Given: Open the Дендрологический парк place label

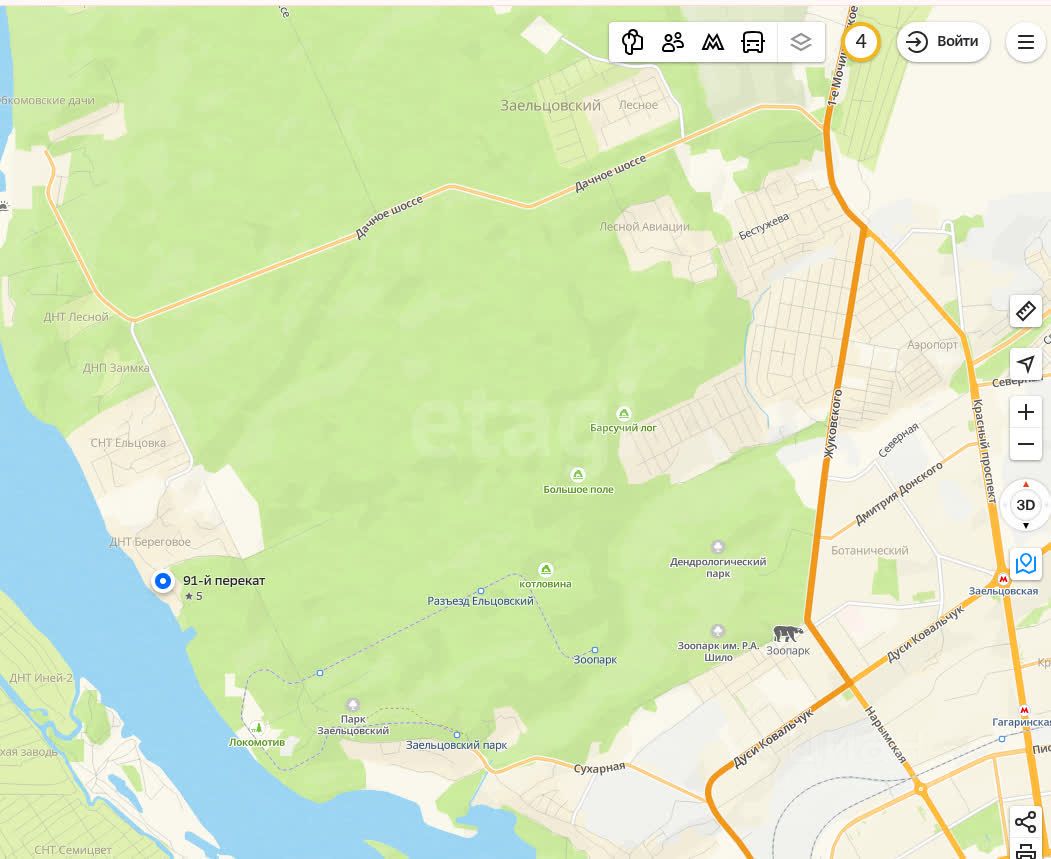Looking at the screenshot, I should (718, 568).
